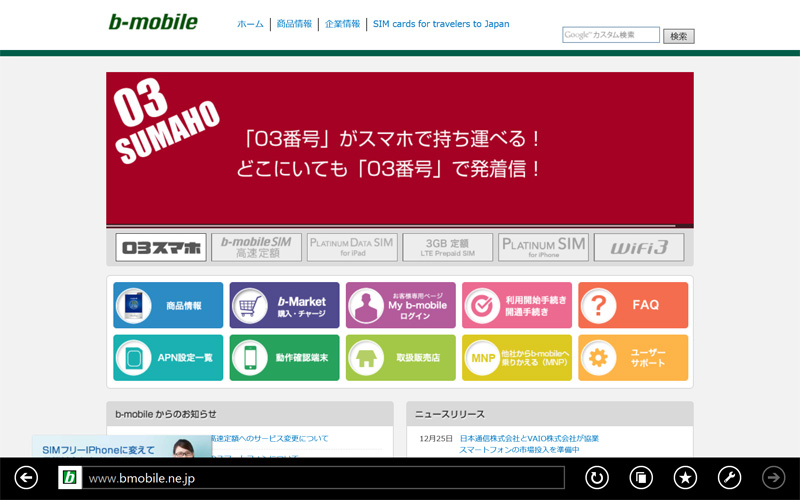Open the tabs view icon
This screenshot has width=800, height=500.
[641, 478]
